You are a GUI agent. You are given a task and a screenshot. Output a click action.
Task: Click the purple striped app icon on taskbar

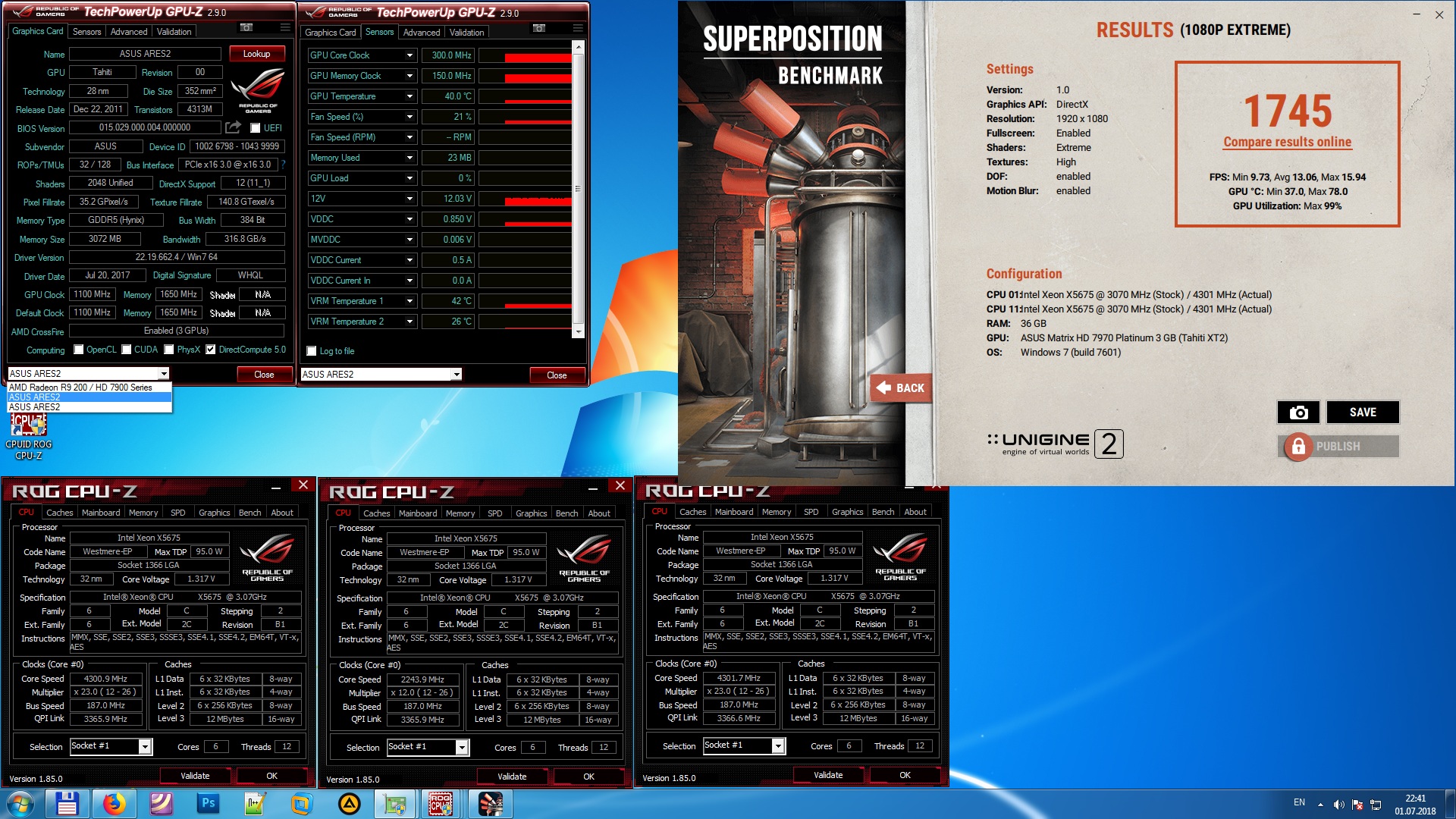pyautogui.click(x=161, y=804)
